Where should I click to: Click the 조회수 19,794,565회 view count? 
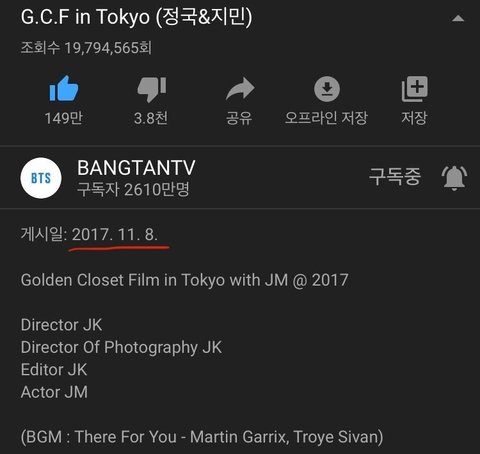pyautogui.click(x=86, y=48)
